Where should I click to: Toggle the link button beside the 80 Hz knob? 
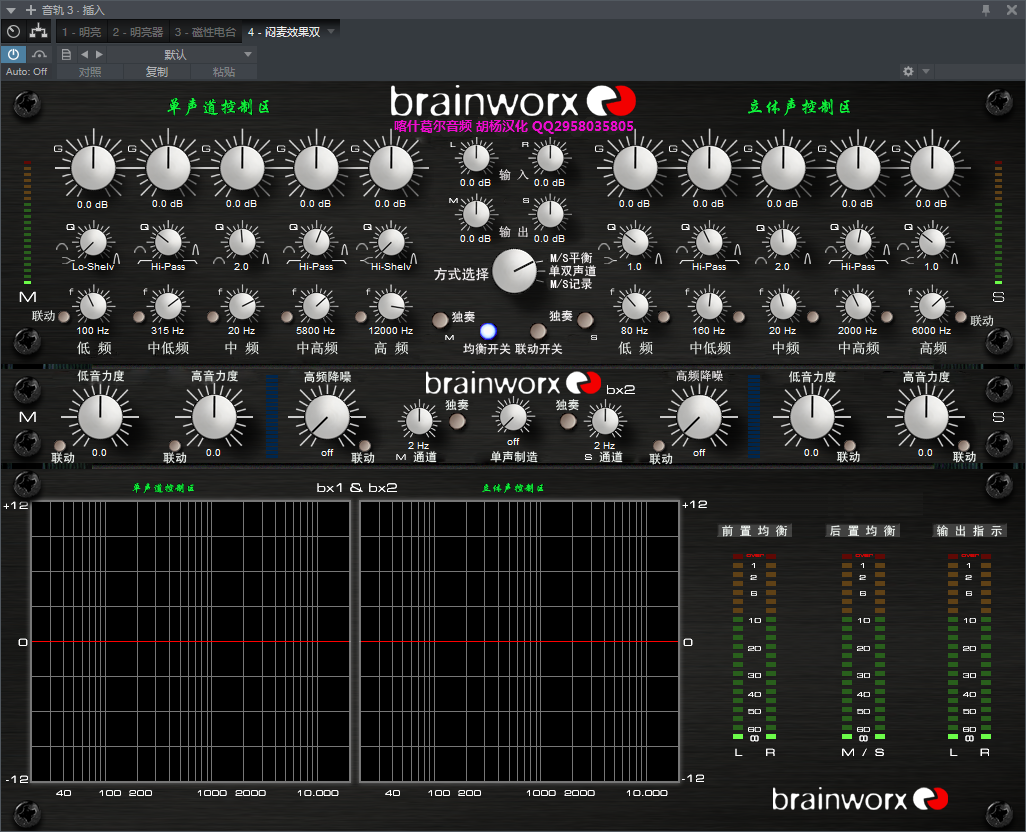(x=663, y=317)
